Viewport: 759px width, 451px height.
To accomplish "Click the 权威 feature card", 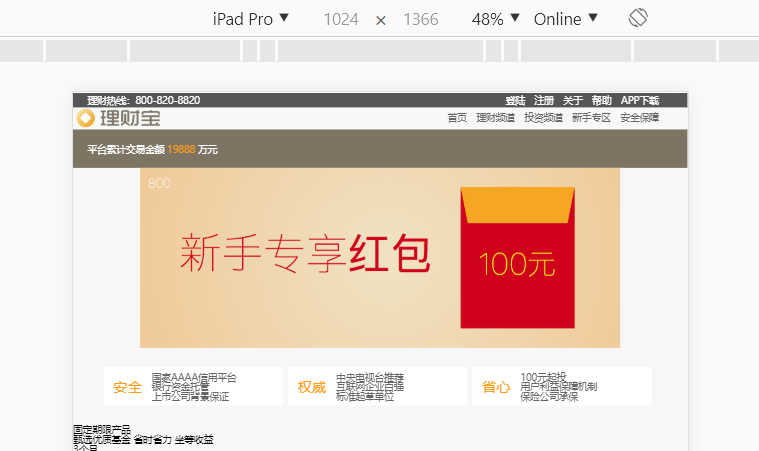I will pos(378,386).
